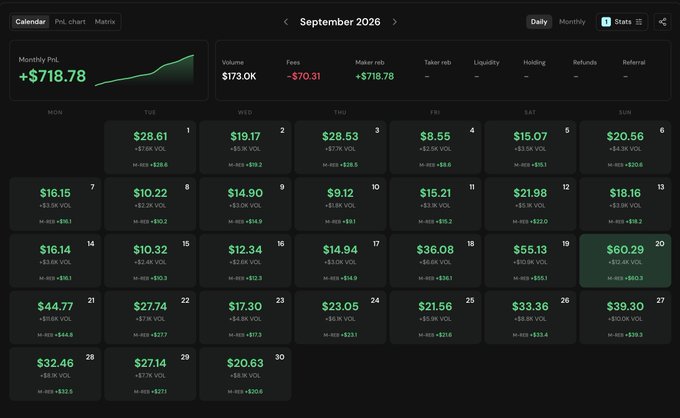Click the $27.14 day 29 cell
This screenshot has width=680, height=418.
(x=150, y=374)
